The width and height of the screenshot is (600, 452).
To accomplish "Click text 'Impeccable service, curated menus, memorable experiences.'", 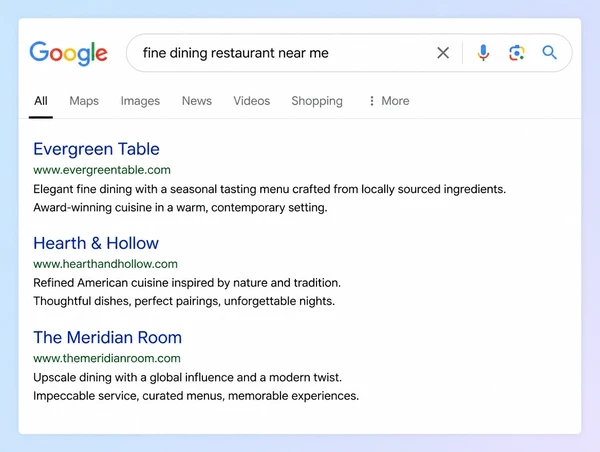I will [196, 396].
